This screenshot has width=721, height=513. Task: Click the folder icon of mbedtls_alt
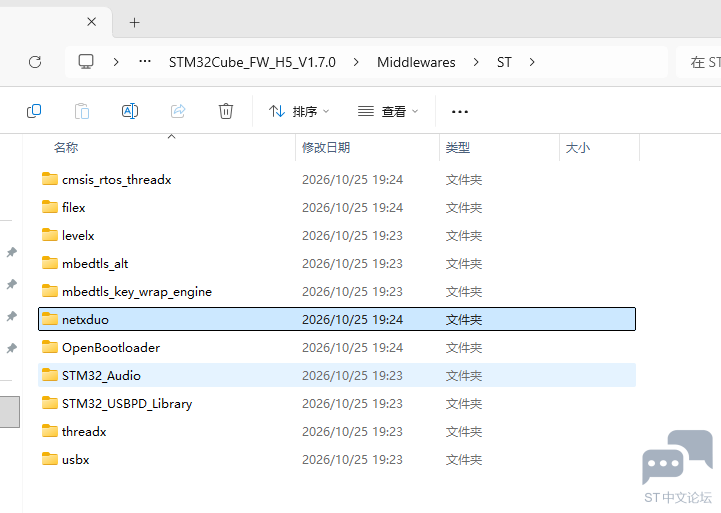click(x=50, y=263)
